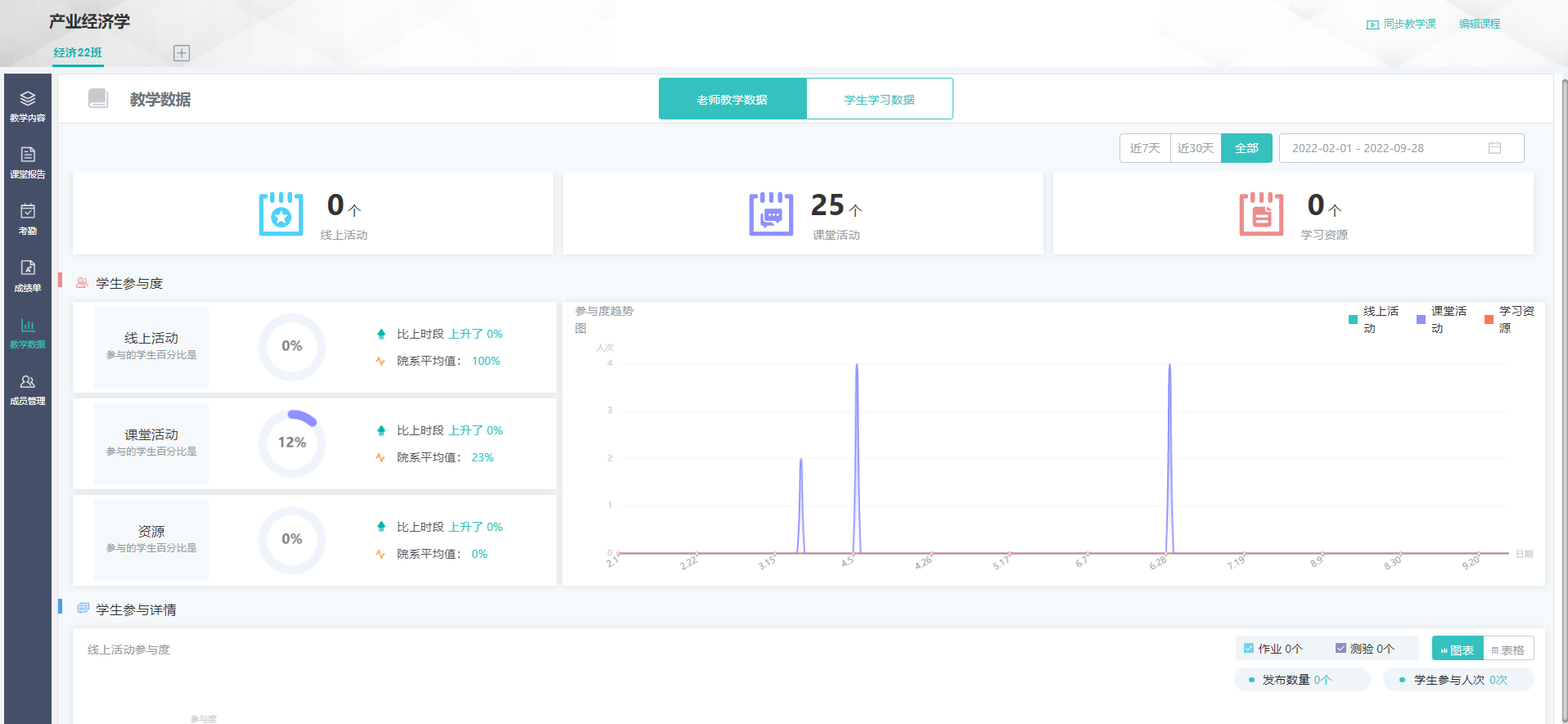Switch to 表格 table view
Image resolution: width=1568 pixels, height=724 pixels.
pyautogui.click(x=1507, y=650)
